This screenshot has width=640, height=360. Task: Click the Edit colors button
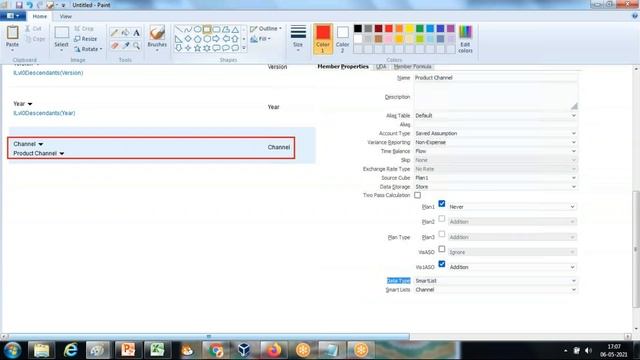[465, 39]
